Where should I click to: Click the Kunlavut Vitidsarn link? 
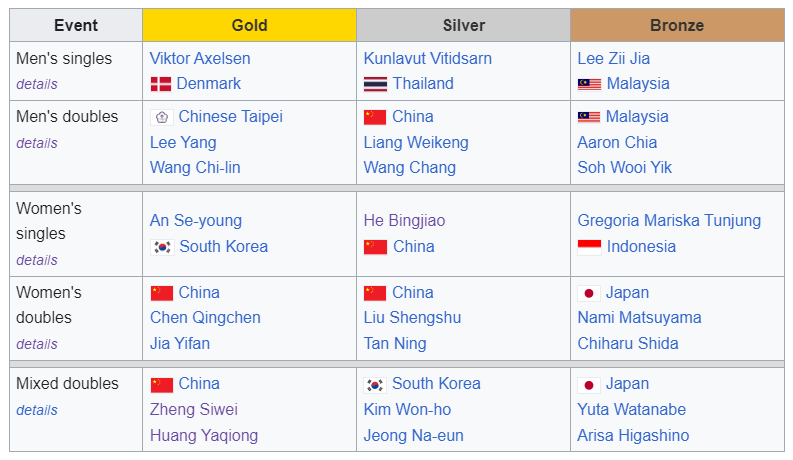pyautogui.click(x=427, y=58)
